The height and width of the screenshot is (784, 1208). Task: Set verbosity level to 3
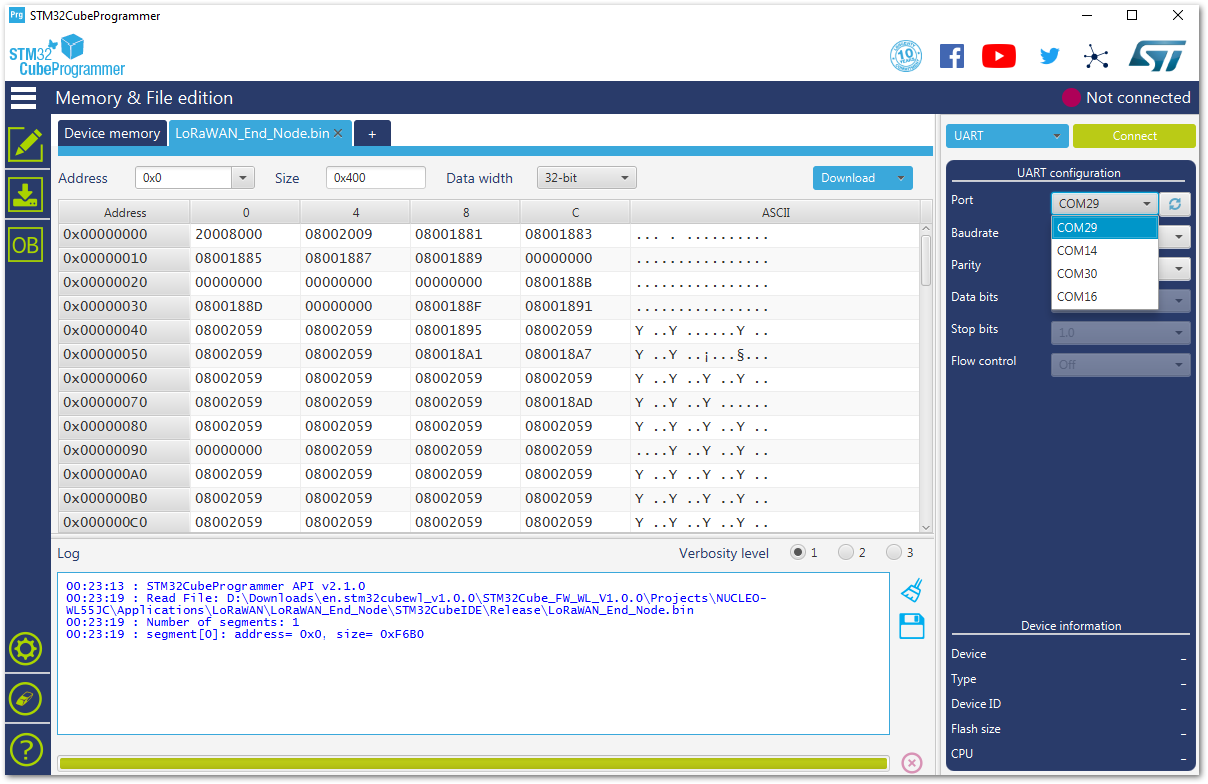pos(894,552)
